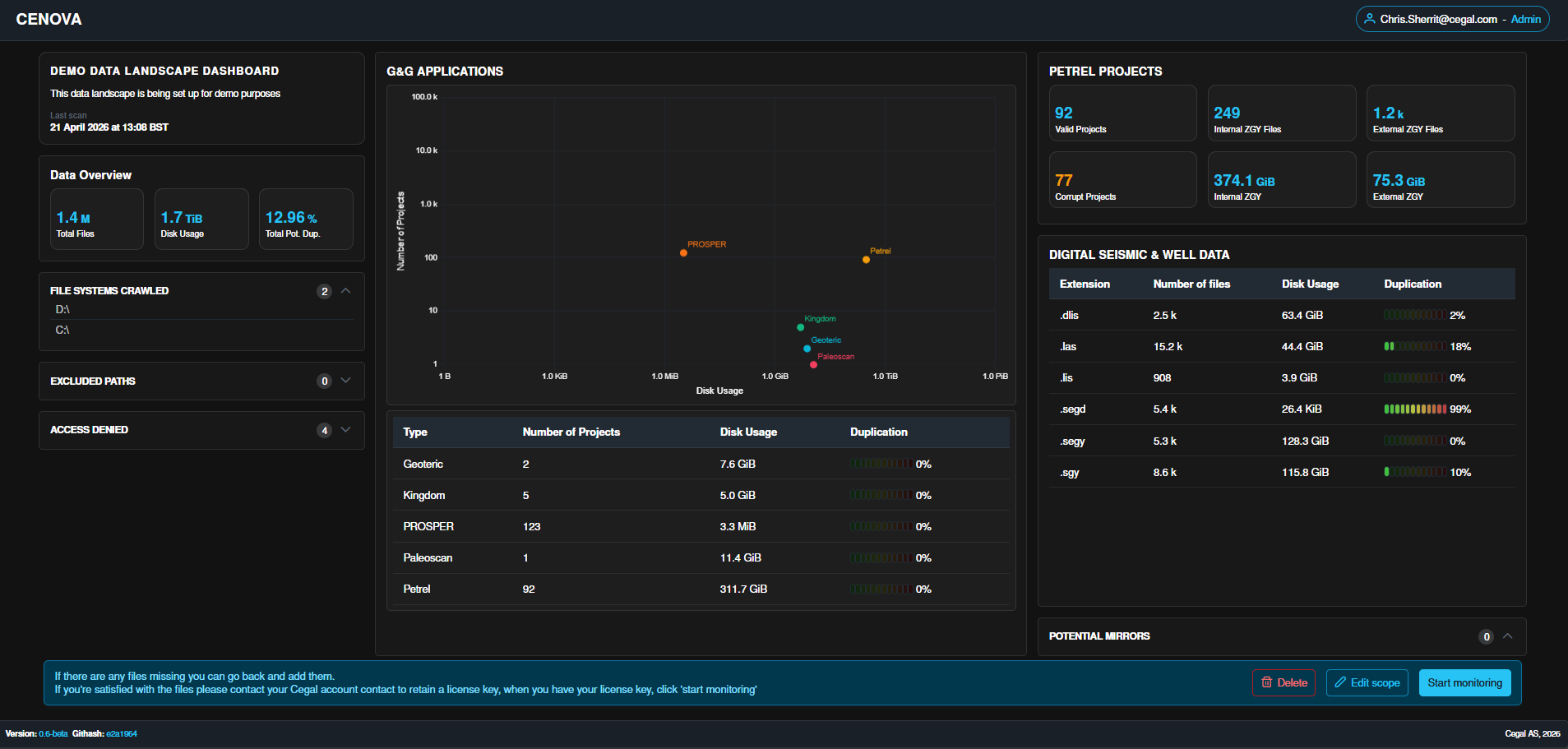Click the Kingdom data point on the chart
This screenshot has width=1568, height=749.
click(x=801, y=327)
